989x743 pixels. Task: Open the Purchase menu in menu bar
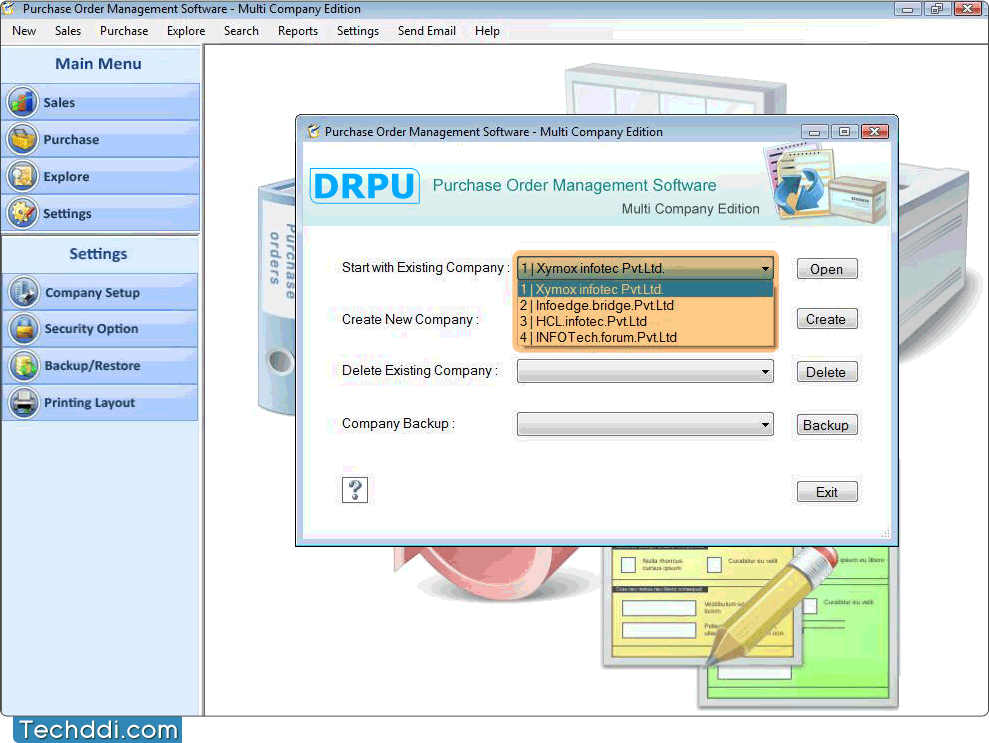click(x=124, y=31)
